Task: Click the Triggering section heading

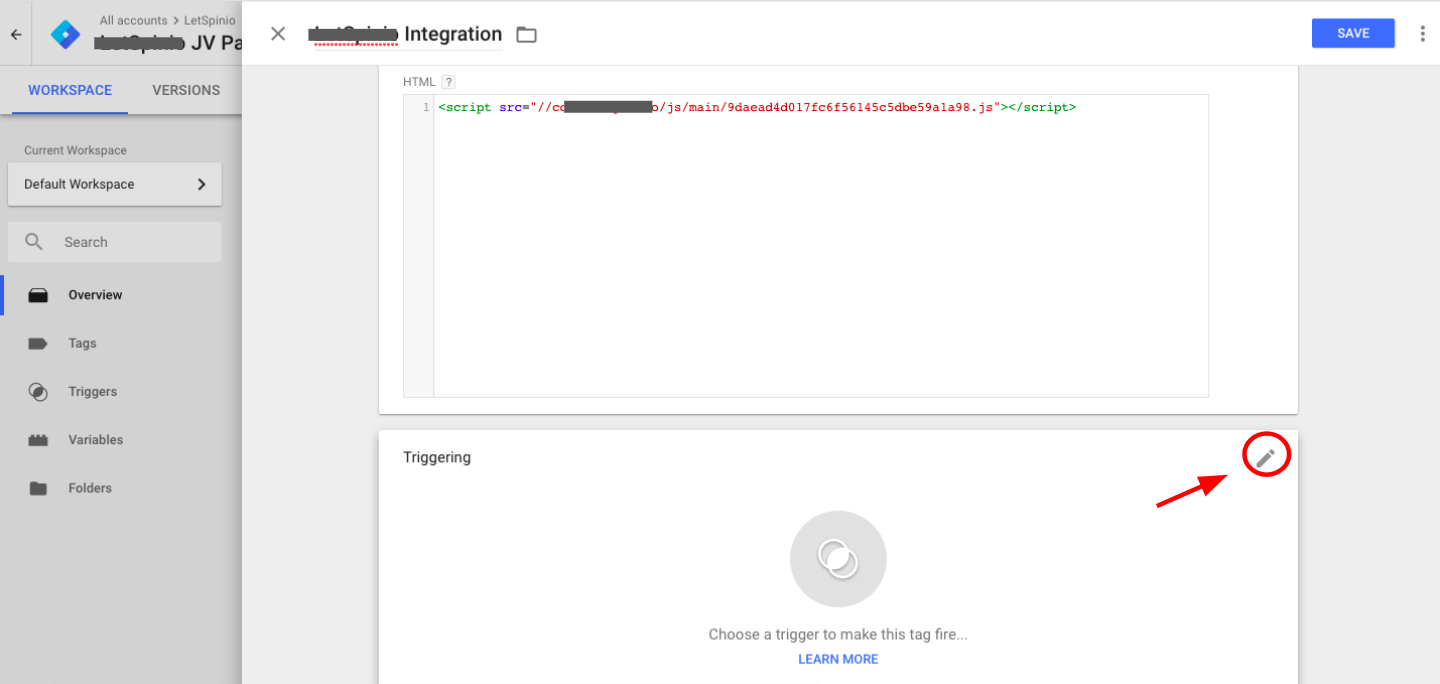Action: tap(437, 457)
